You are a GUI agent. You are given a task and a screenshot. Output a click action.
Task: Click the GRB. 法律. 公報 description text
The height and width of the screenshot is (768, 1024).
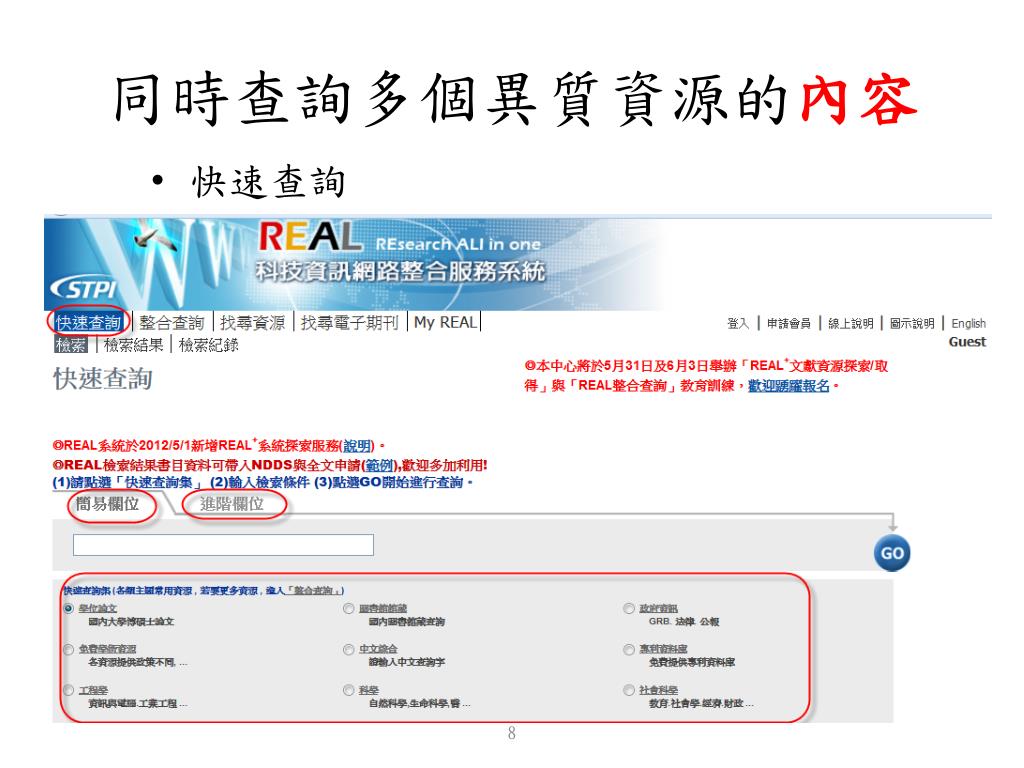pos(684,622)
